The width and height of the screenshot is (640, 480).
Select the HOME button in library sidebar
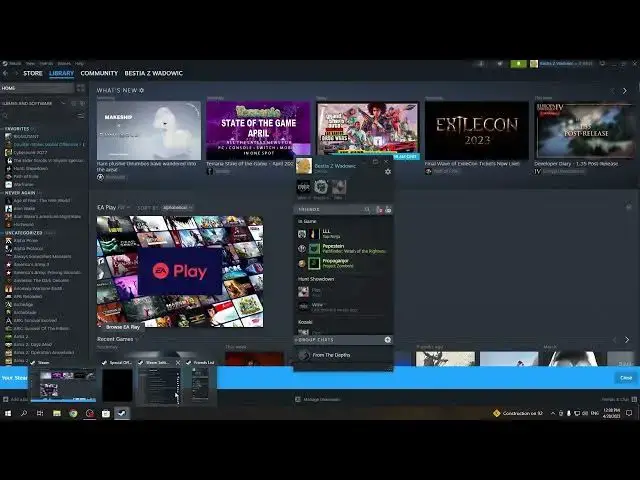(37, 88)
